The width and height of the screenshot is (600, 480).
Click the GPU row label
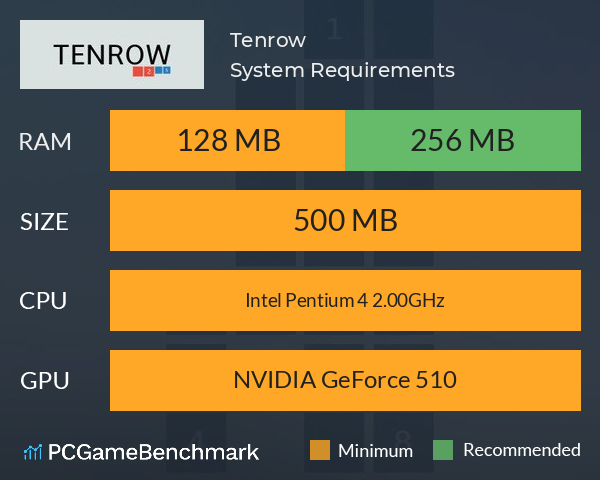click(45, 381)
